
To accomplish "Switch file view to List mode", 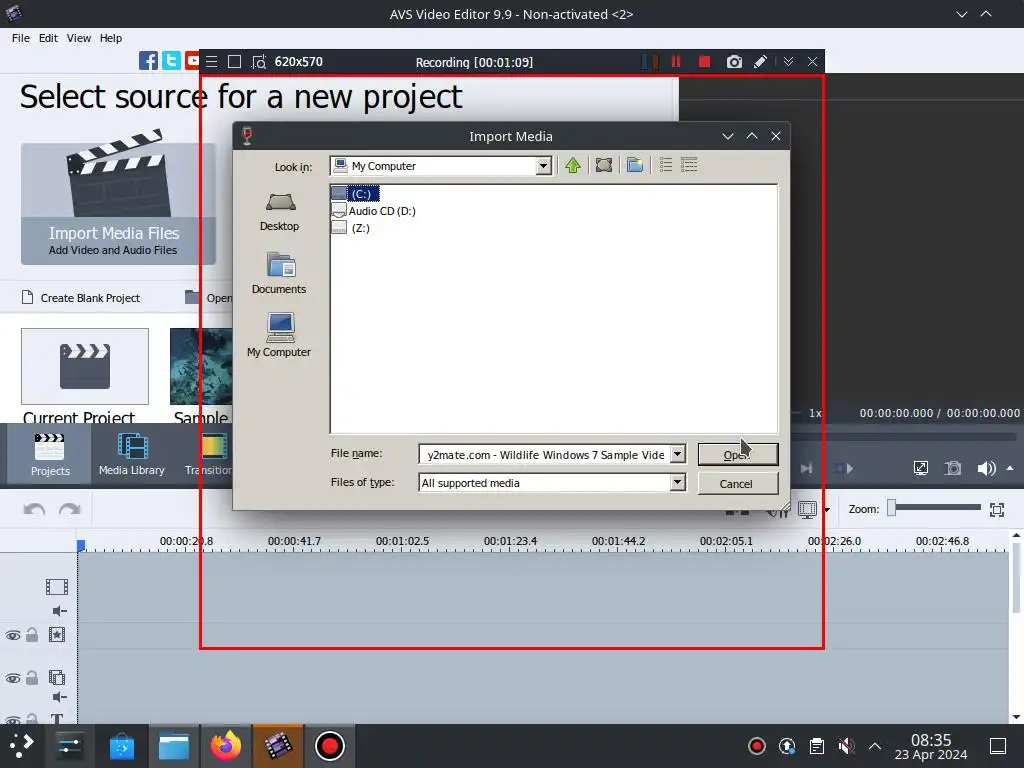I will [x=665, y=165].
